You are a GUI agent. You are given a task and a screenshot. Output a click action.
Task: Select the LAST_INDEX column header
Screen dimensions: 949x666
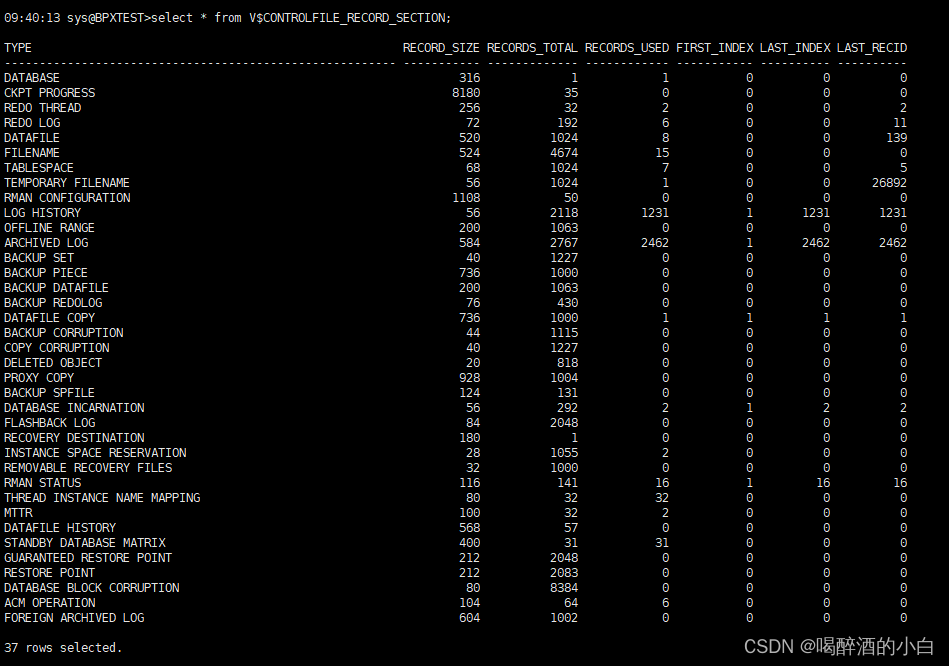click(795, 48)
